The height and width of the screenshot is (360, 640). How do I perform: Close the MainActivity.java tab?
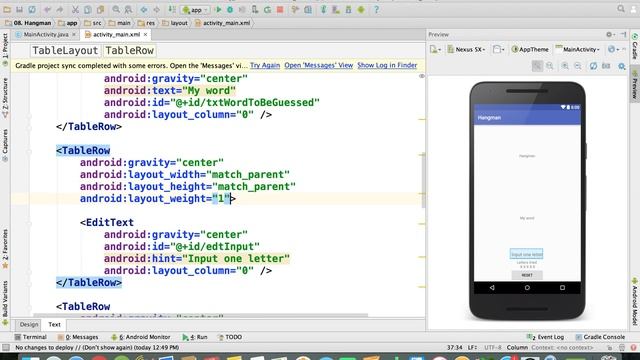click(x=74, y=35)
